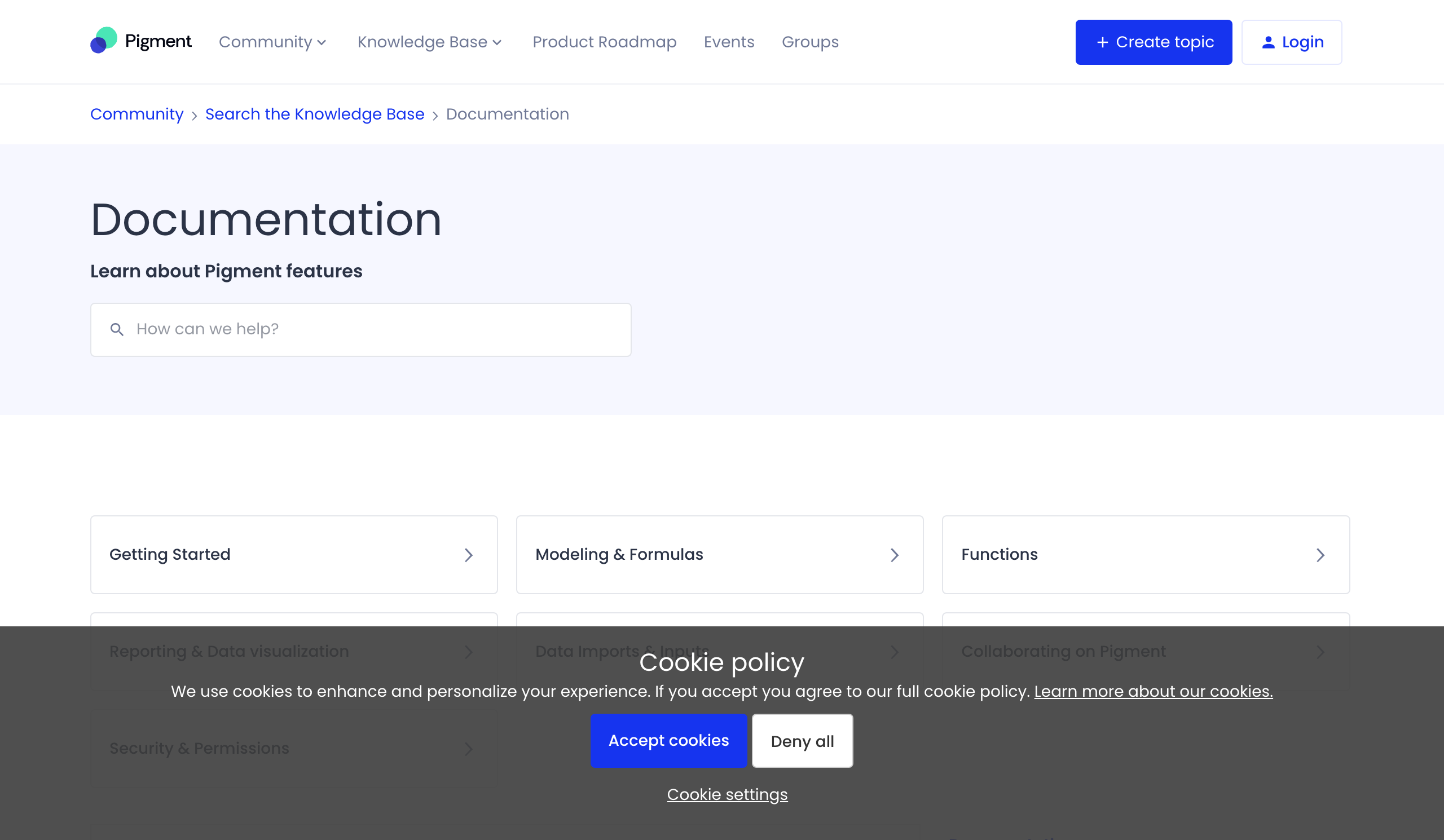
Task: Open Getting Started via its arrow
Action: [469, 555]
